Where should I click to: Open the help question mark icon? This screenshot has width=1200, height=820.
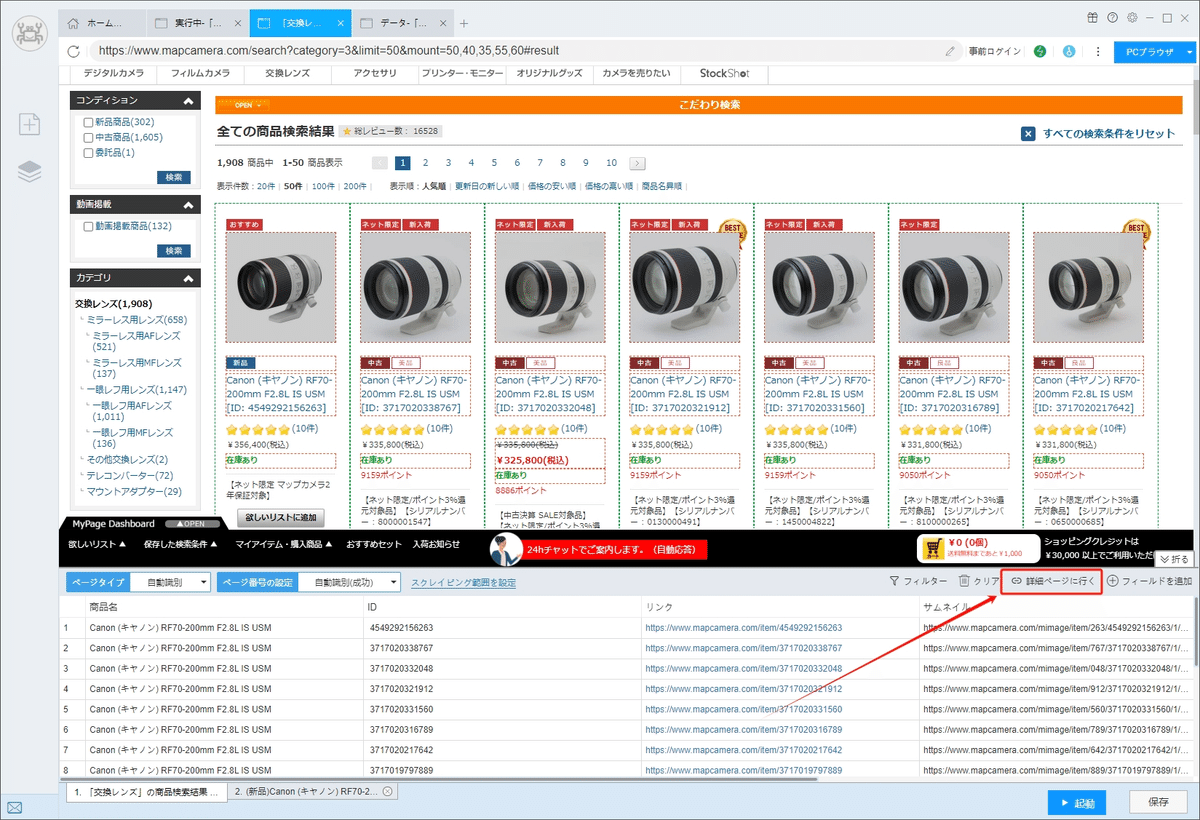1112,17
